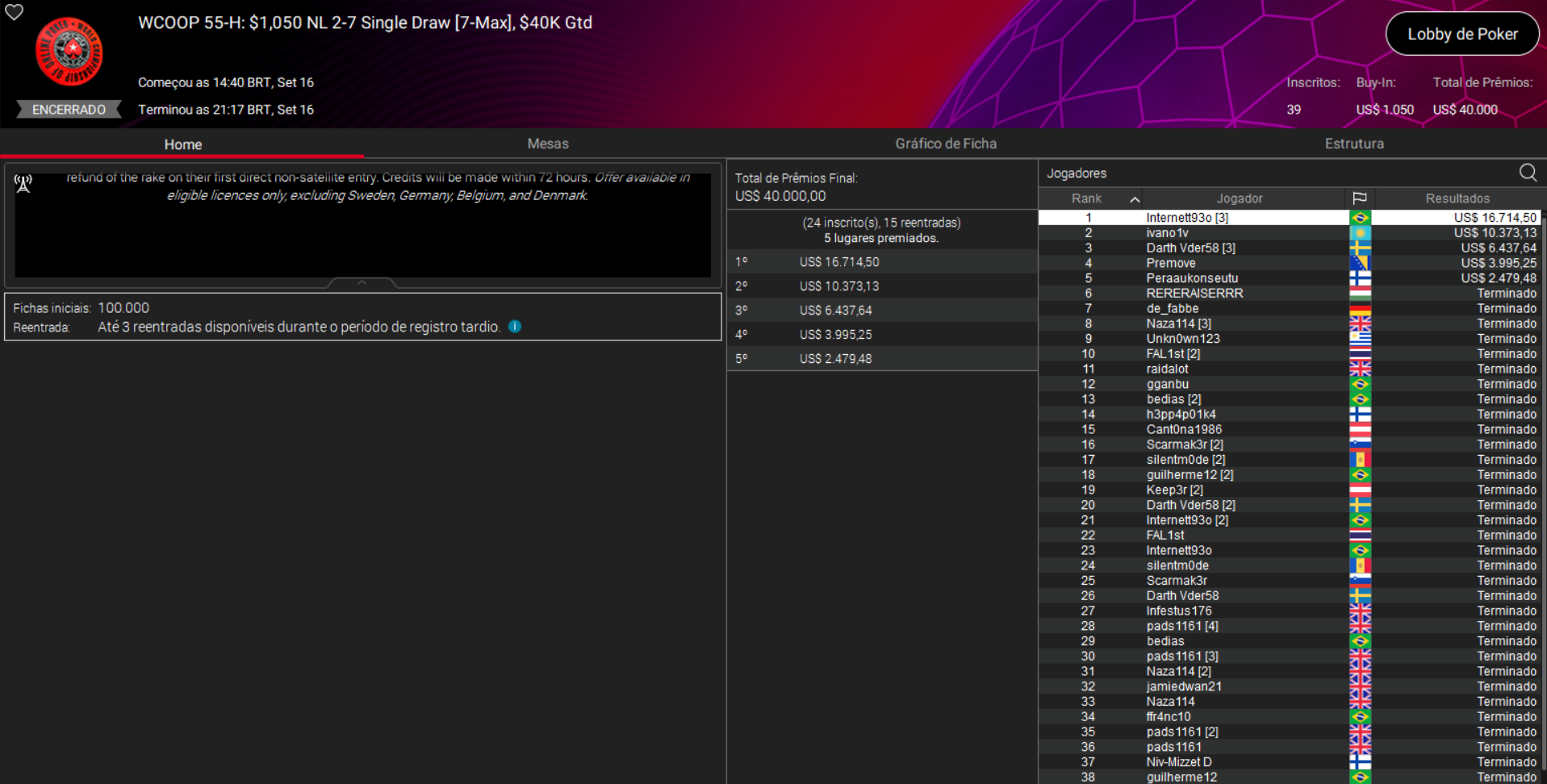Select player row RERERAISERRR

pos(1290,294)
